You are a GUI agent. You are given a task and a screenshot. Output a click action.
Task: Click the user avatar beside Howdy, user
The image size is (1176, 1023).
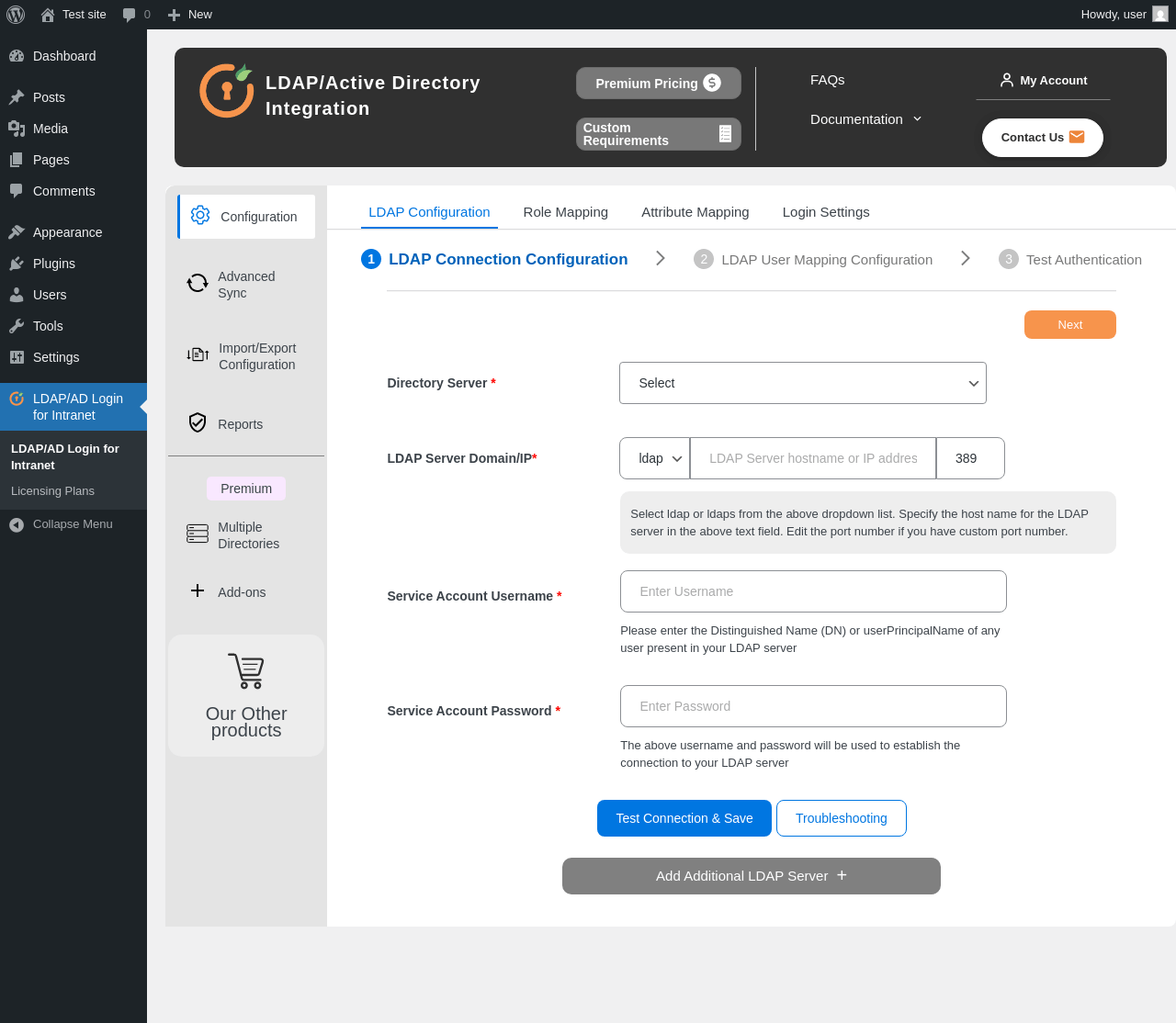(1160, 14)
